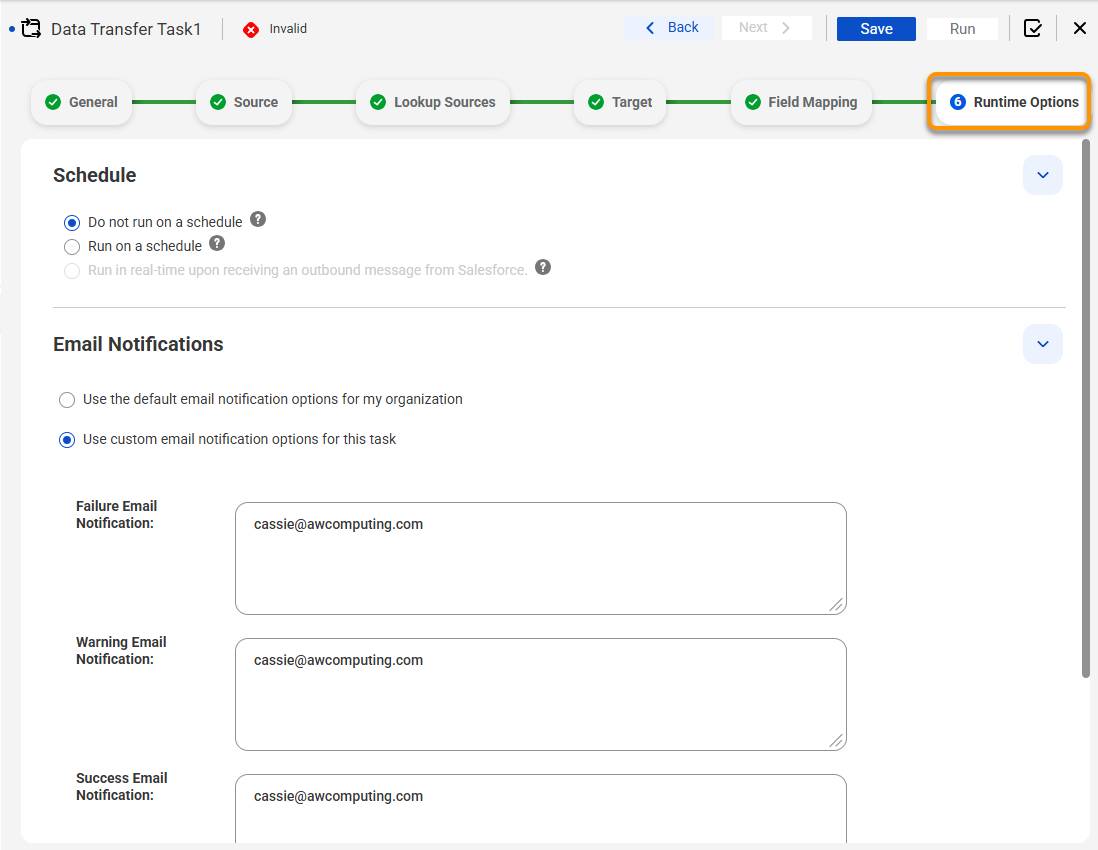Go to the General step

click(x=81, y=102)
